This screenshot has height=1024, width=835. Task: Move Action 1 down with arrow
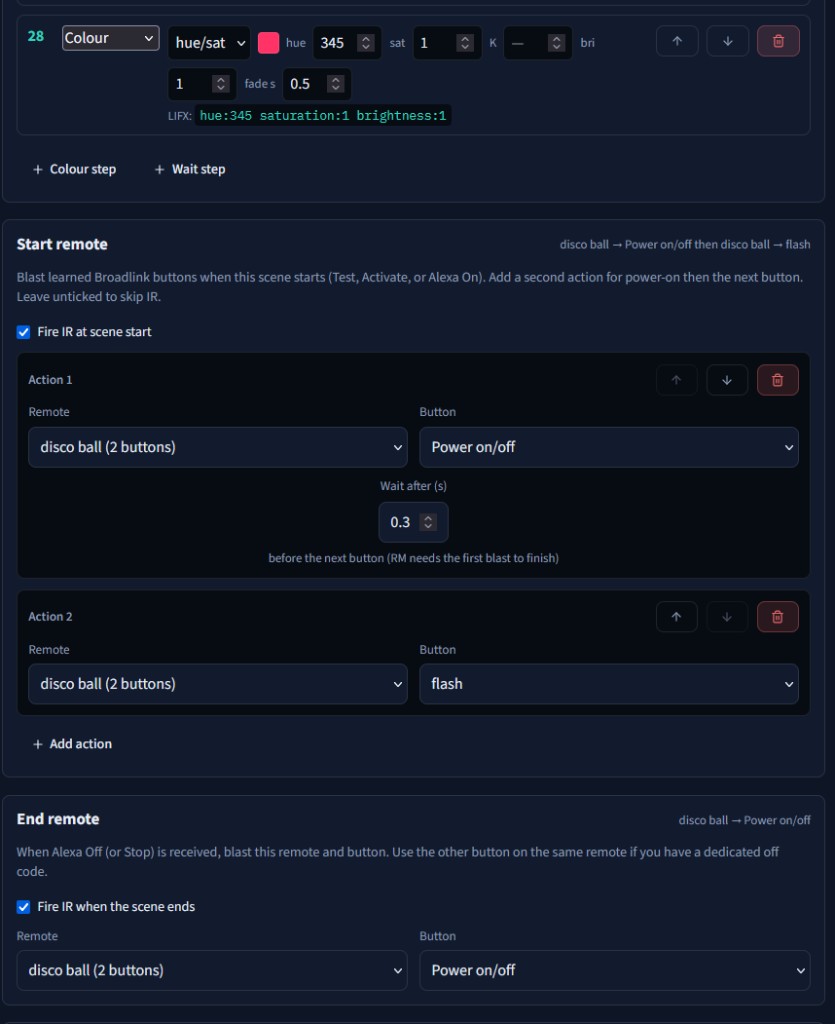click(727, 380)
